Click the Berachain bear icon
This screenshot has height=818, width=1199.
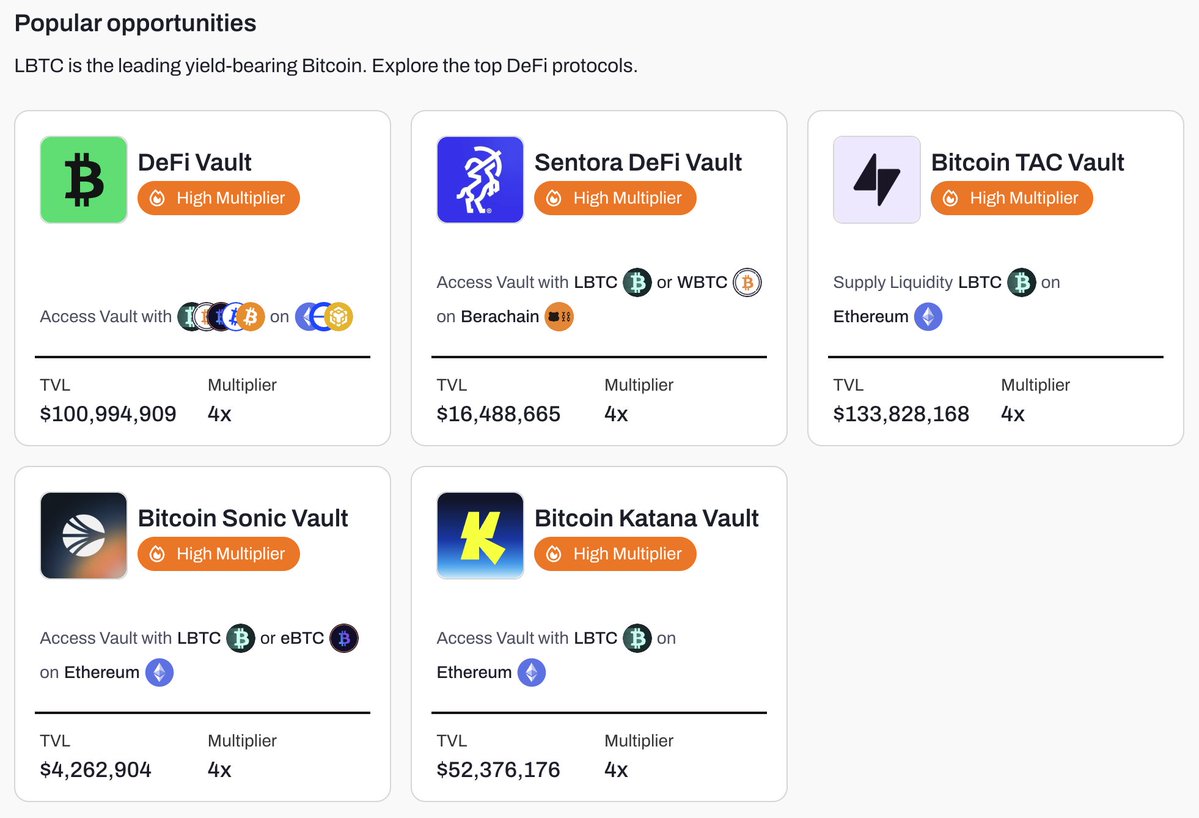pos(559,316)
